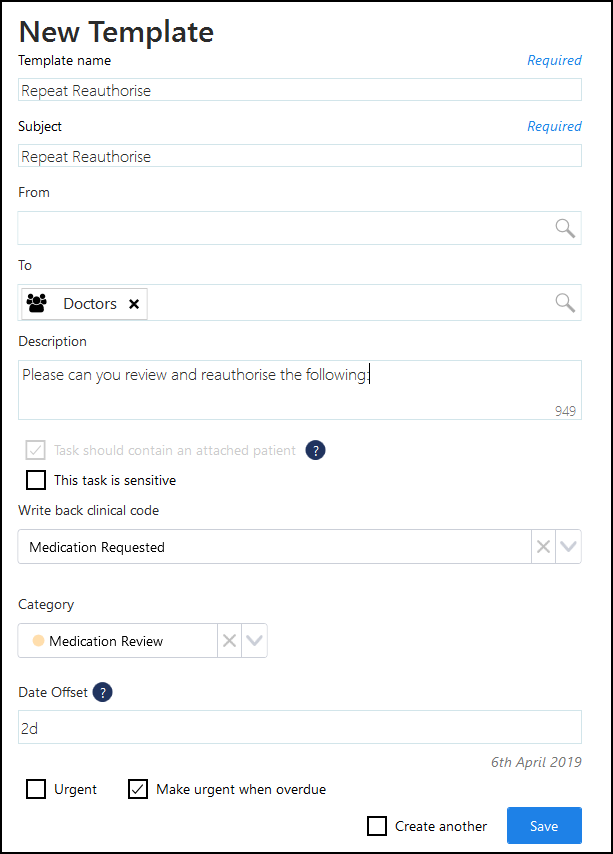613x854 pixels.
Task: Expand the Category dropdown arrow
Action: click(254, 640)
